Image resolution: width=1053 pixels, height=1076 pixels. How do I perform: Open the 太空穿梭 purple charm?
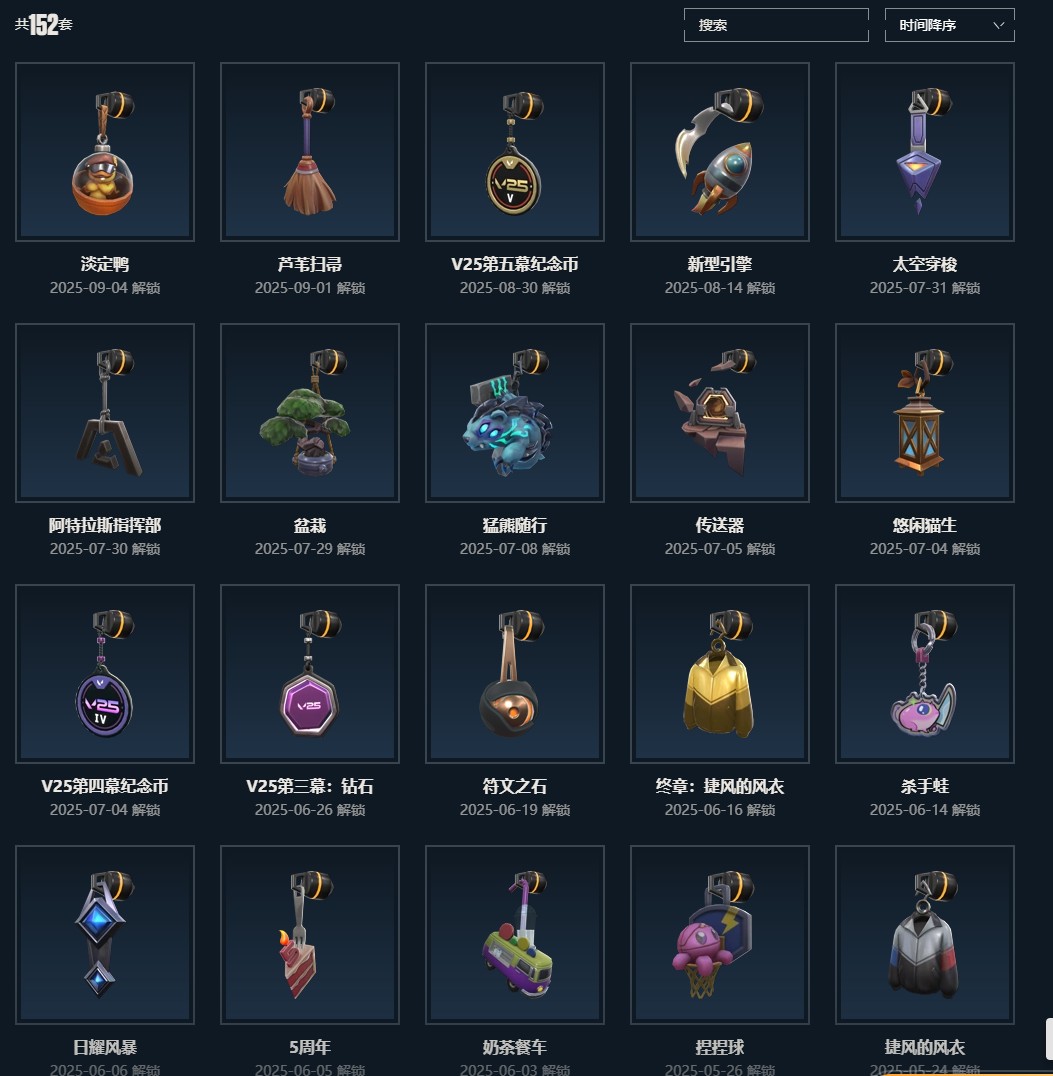tap(925, 152)
